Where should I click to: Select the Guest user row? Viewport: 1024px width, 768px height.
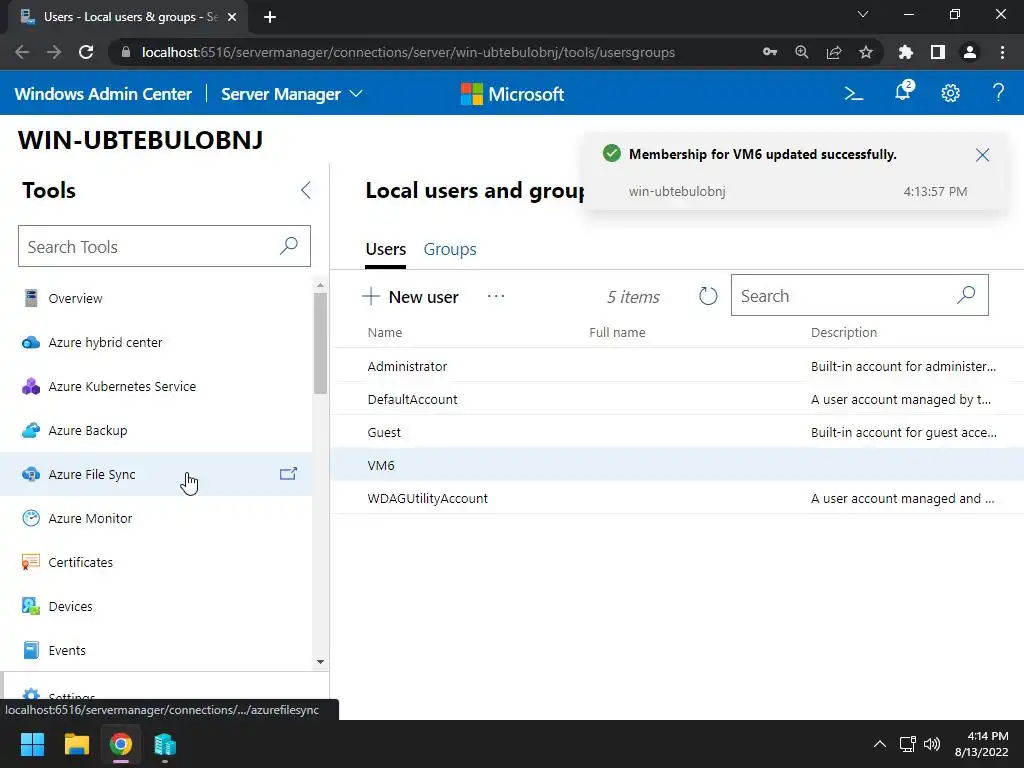pos(677,432)
